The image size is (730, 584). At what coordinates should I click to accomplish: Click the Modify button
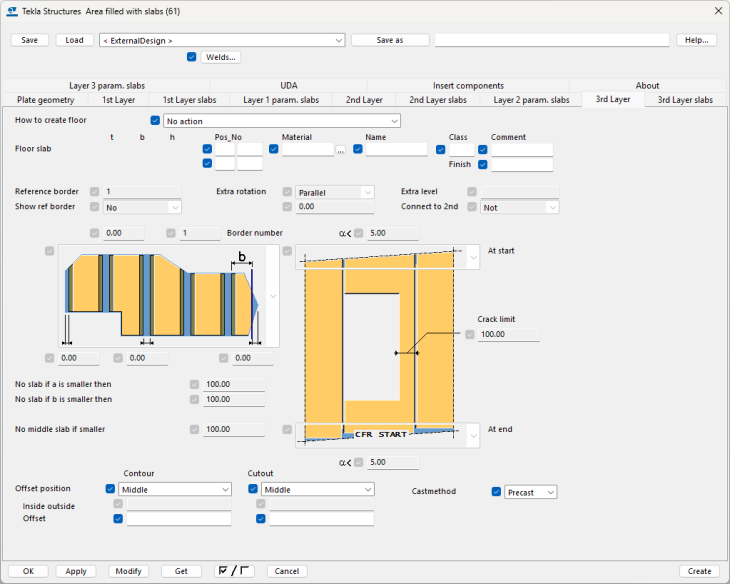point(128,571)
